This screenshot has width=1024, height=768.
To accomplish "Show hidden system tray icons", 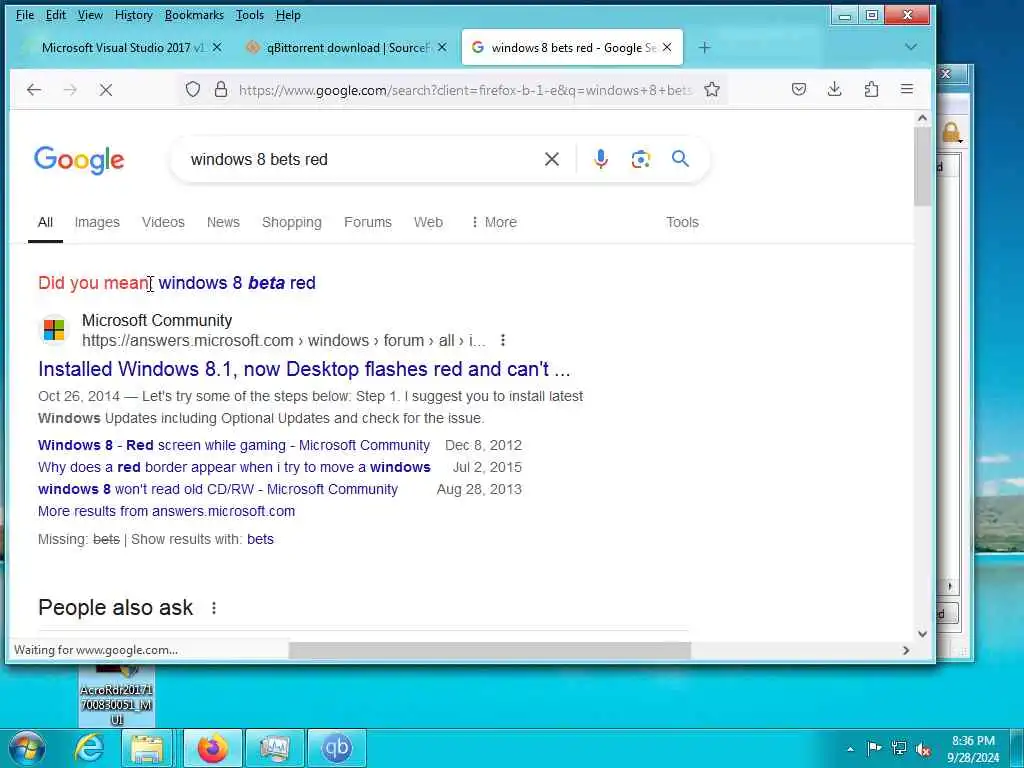I will [850, 749].
